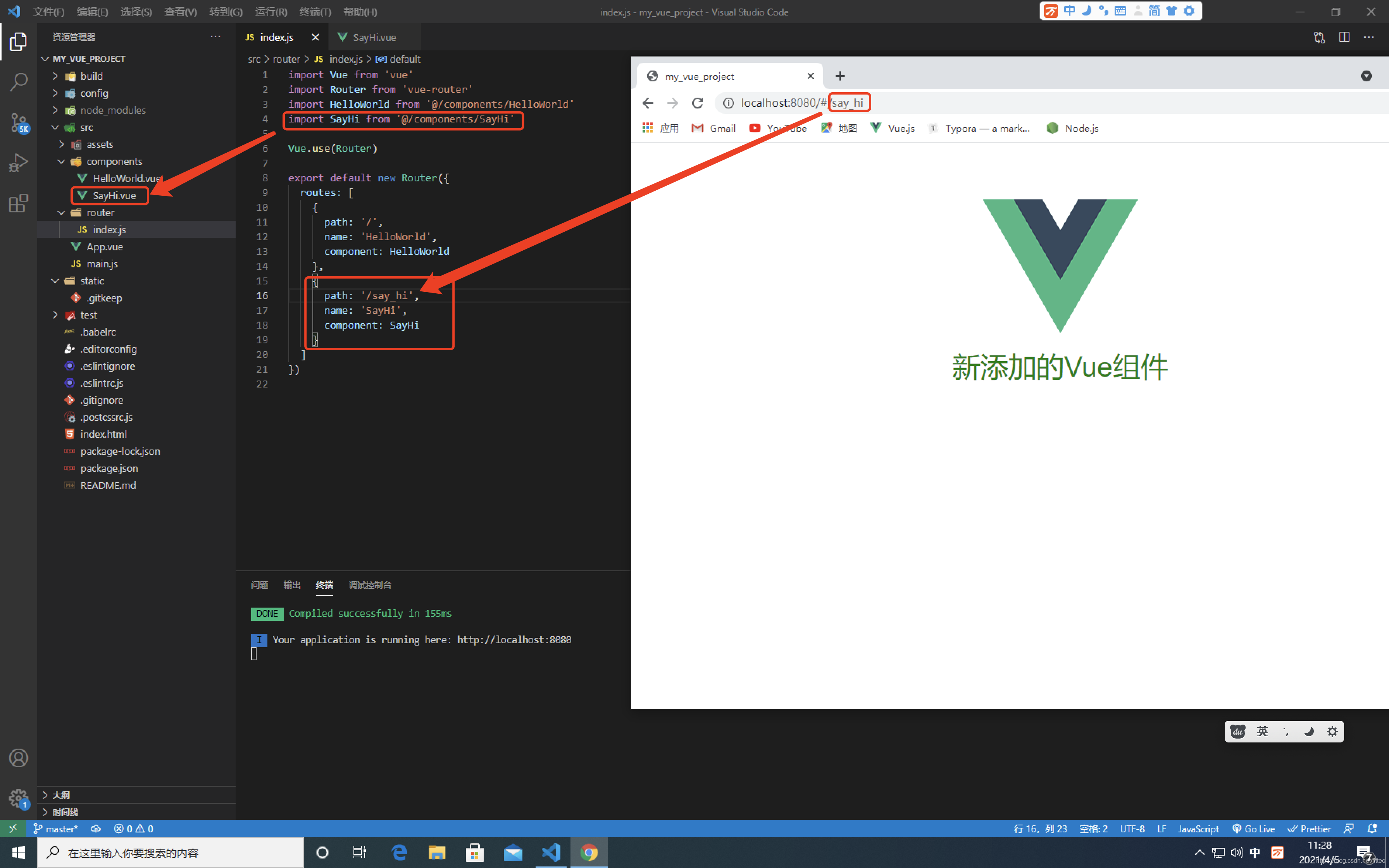Screen dimensions: 1389x868
Task: Click UTF-8 encoding in status bar
Action: [x=1132, y=828]
